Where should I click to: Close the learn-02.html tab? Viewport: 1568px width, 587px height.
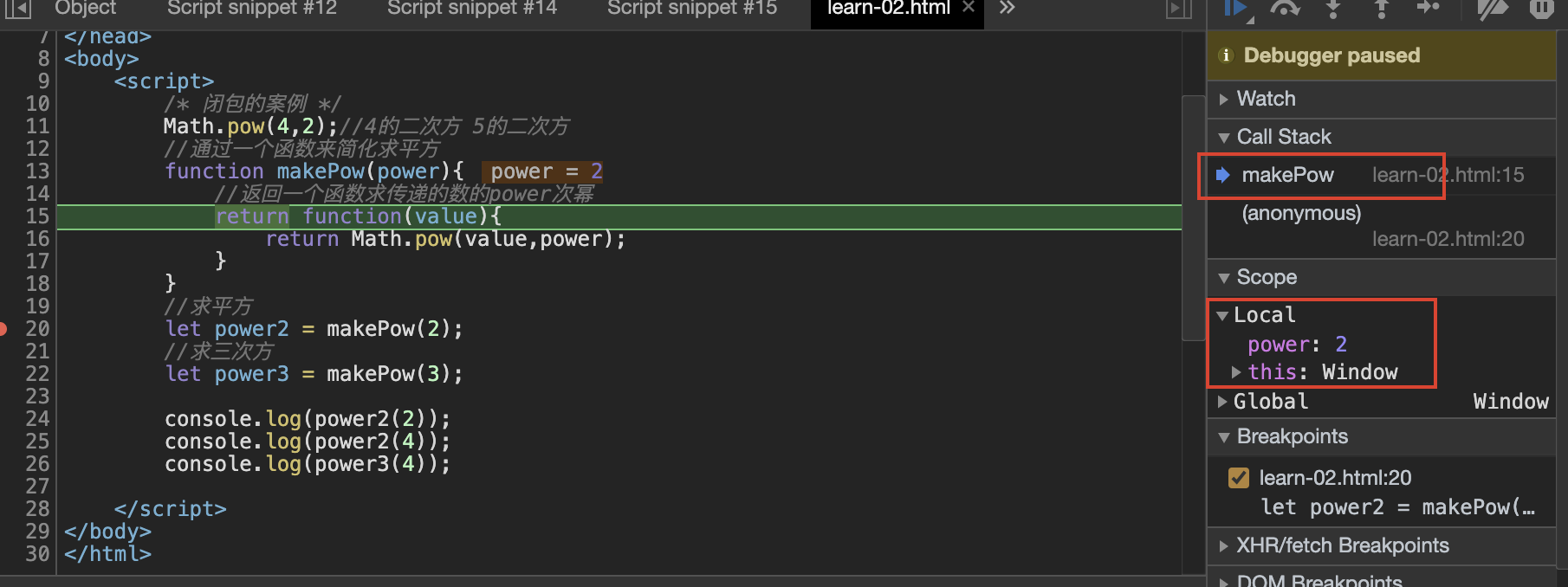[969, 8]
